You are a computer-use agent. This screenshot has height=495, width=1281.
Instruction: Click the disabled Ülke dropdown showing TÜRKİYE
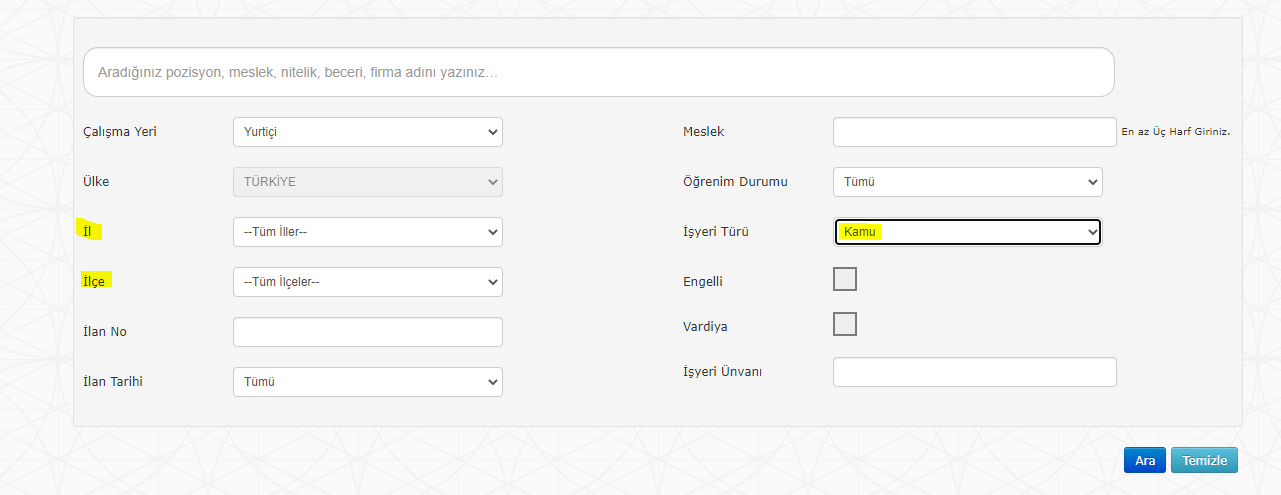tap(367, 182)
